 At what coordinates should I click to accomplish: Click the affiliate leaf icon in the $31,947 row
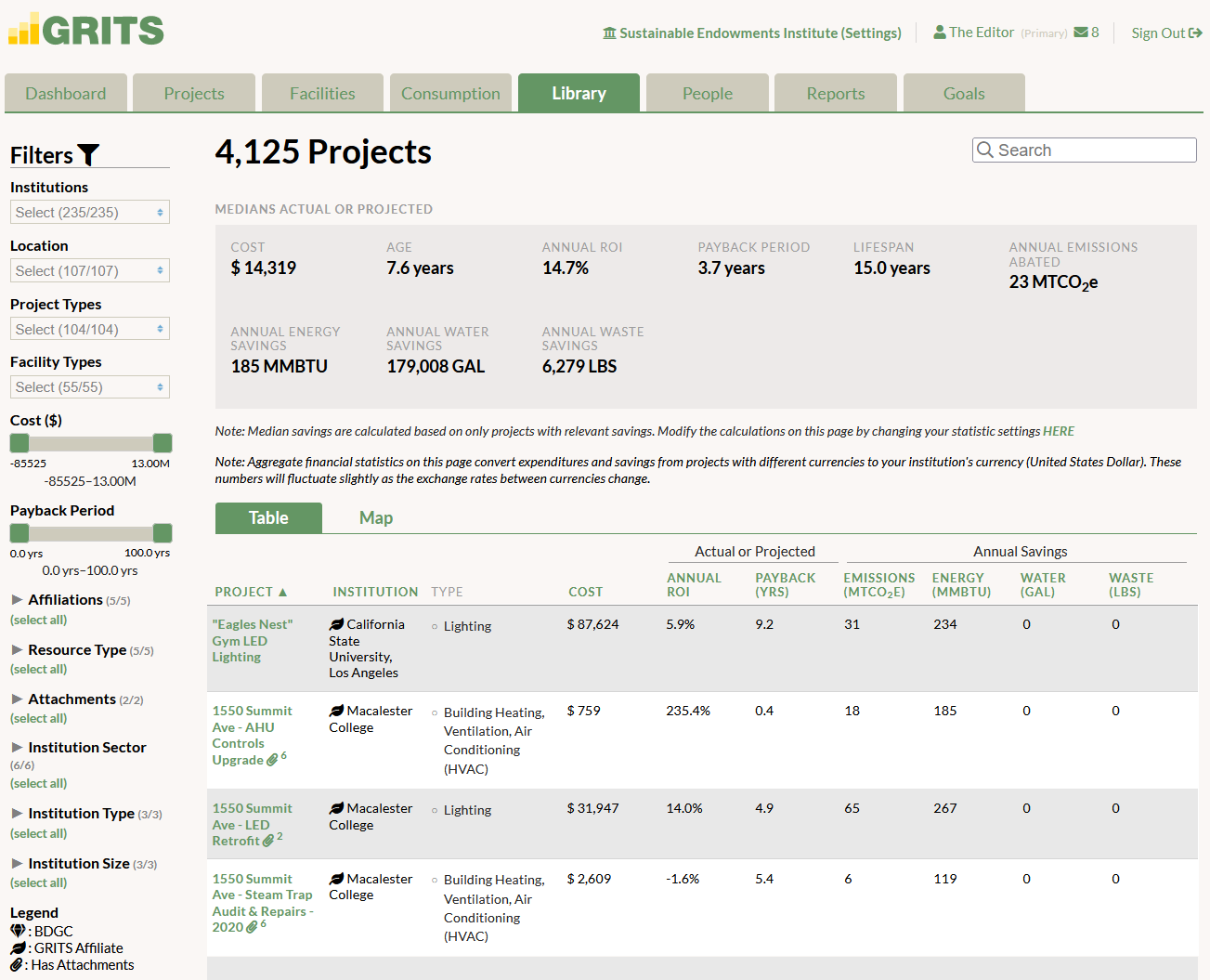point(336,808)
